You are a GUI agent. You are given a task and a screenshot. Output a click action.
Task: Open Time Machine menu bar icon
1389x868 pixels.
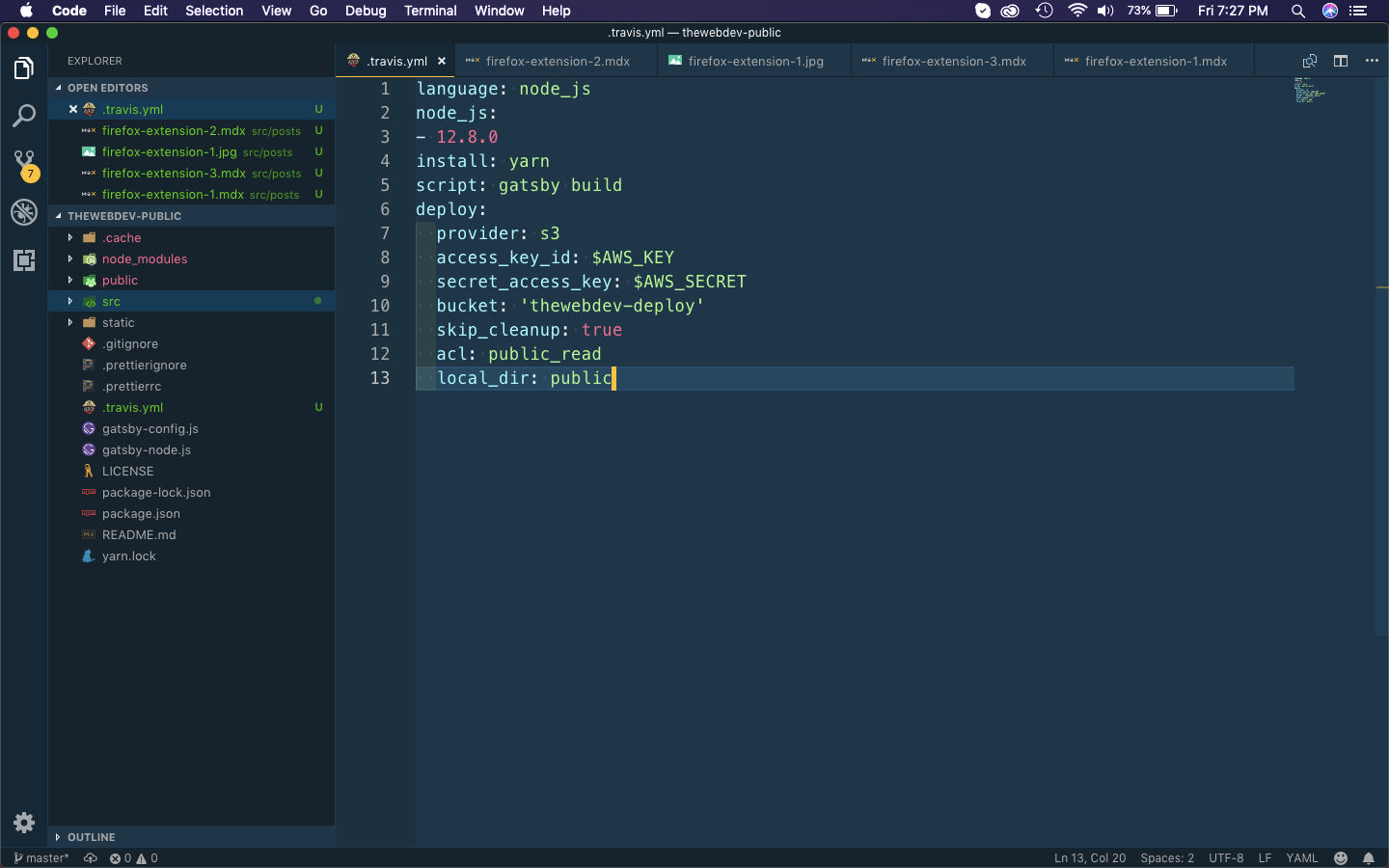[1044, 11]
